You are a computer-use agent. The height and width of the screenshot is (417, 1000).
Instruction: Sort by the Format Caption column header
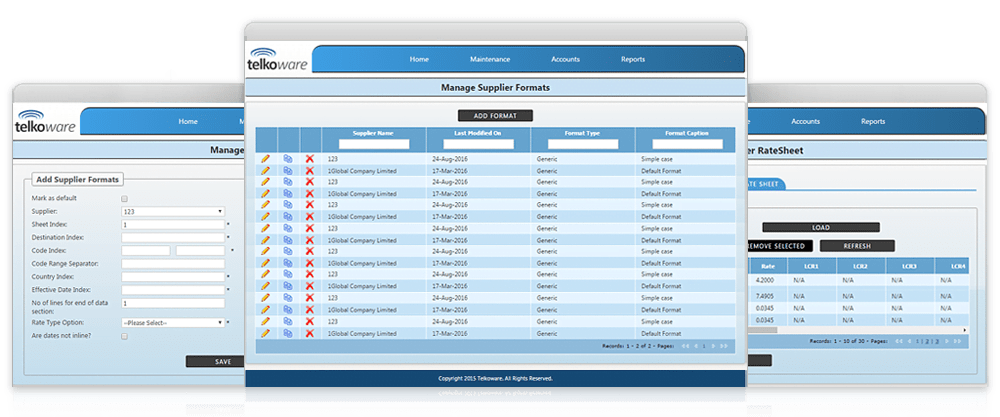[688, 133]
